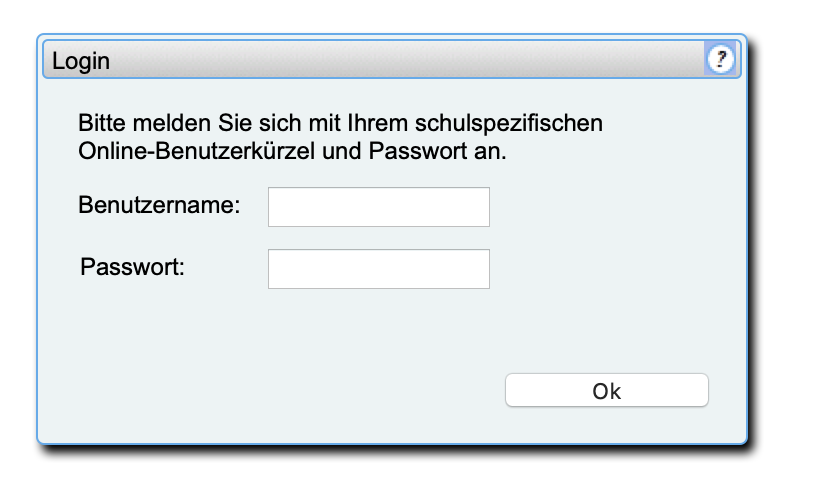Place cursor in the field beside Benutzername
The width and height of the screenshot is (828, 494).
pos(378,207)
